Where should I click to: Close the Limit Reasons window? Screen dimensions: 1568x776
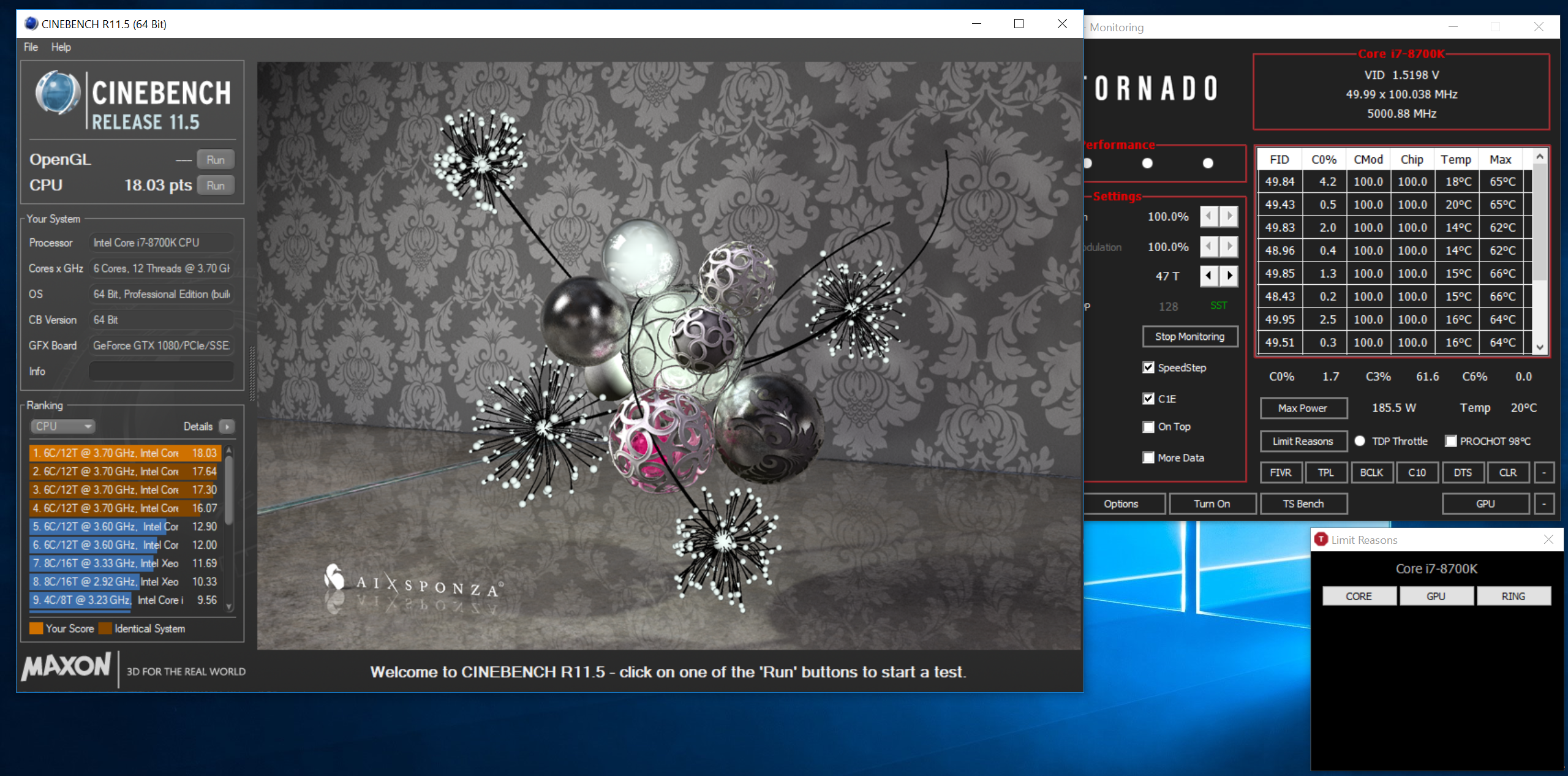[1548, 540]
